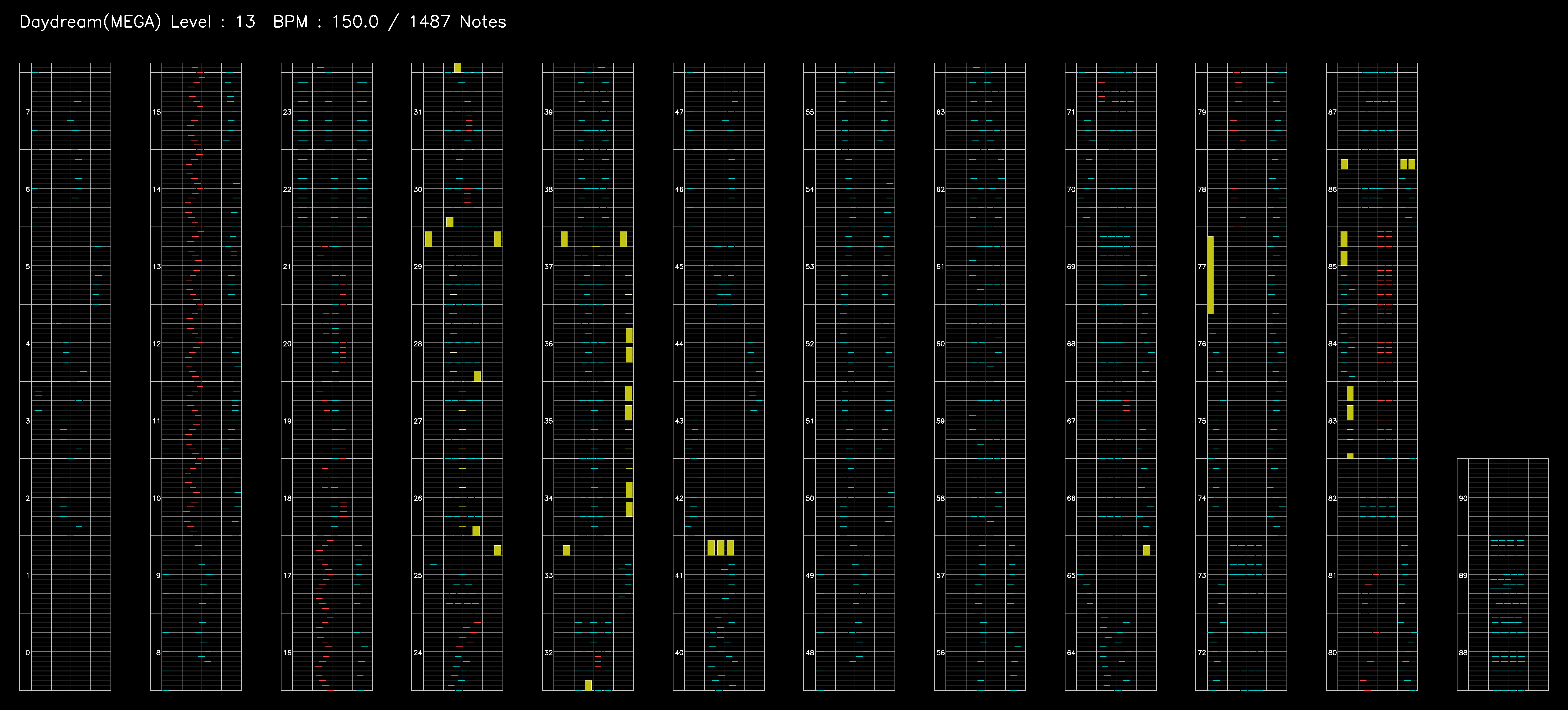Click measure label "15"
The height and width of the screenshot is (710, 1568).
coord(156,112)
